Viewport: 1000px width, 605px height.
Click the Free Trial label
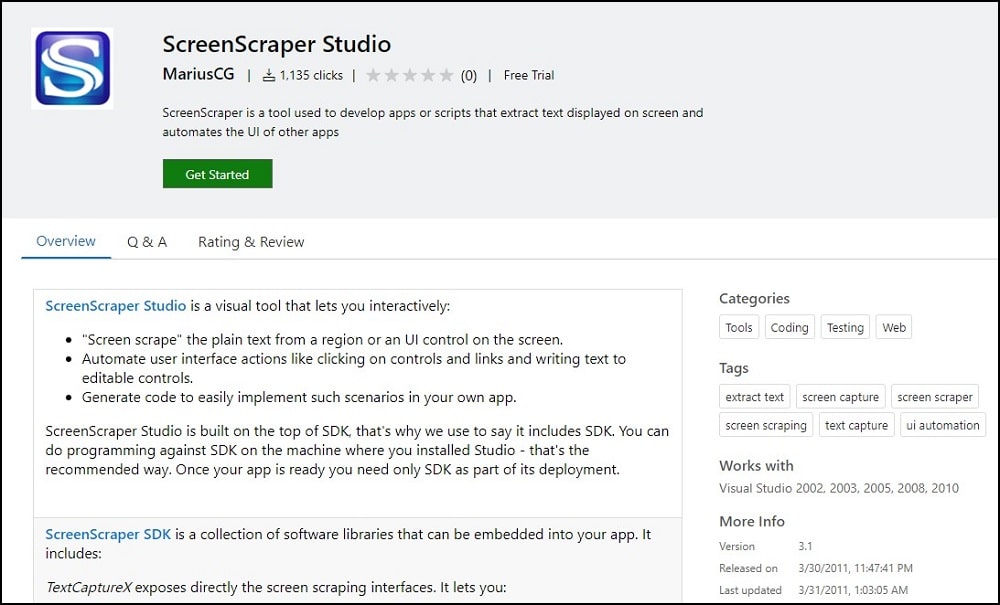tap(529, 75)
